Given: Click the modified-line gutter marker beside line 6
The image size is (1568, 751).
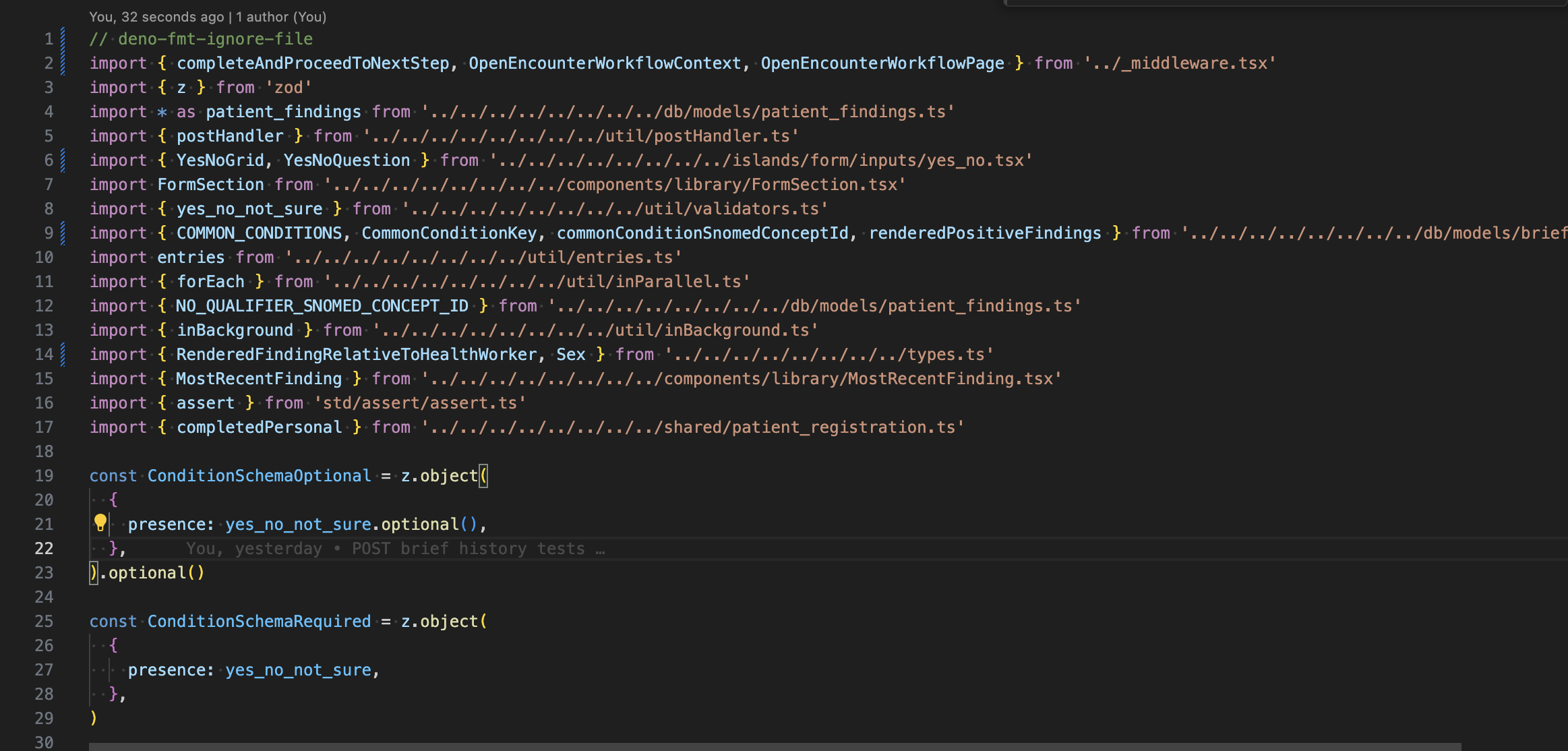Looking at the screenshot, I should [63, 160].
